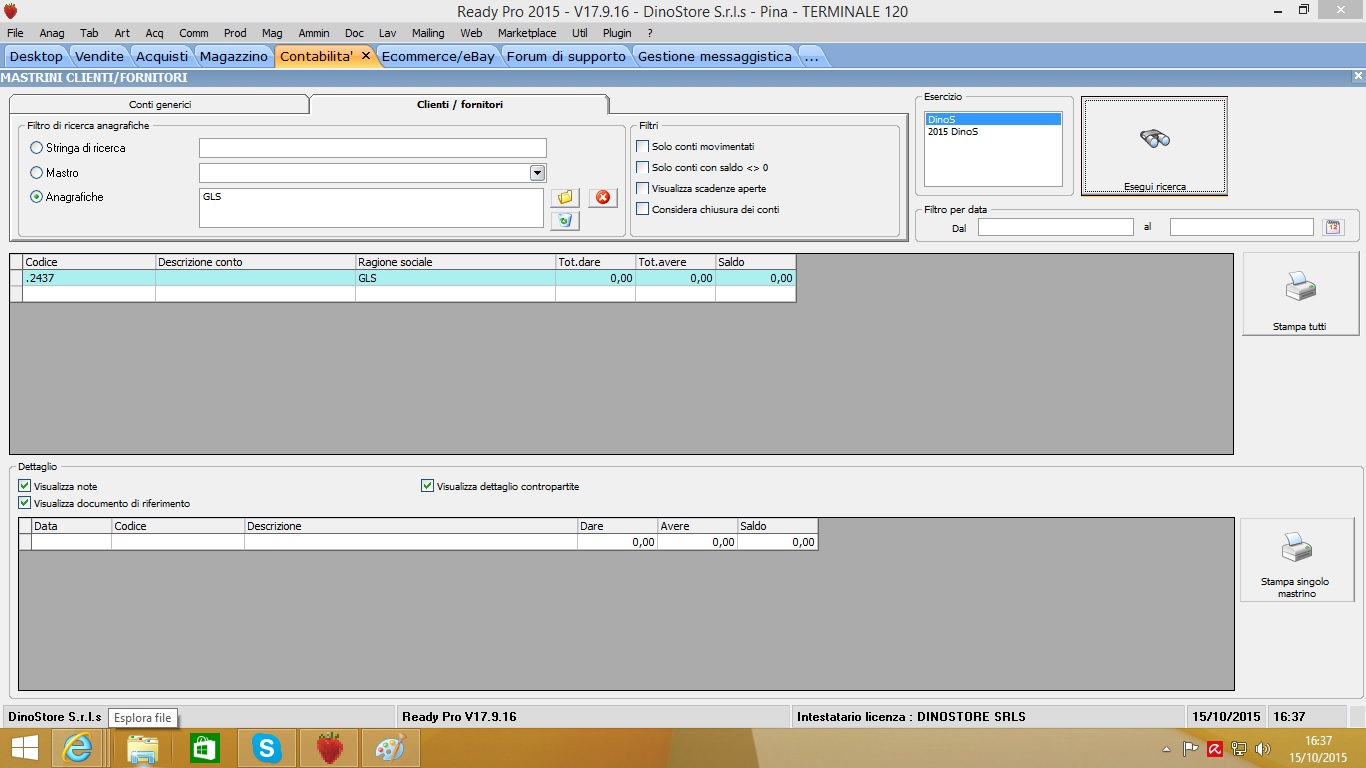Screen dimensions: 1366x768
Task: Click the recycle bin icon under the folder
Action: (x=565, y=220)
